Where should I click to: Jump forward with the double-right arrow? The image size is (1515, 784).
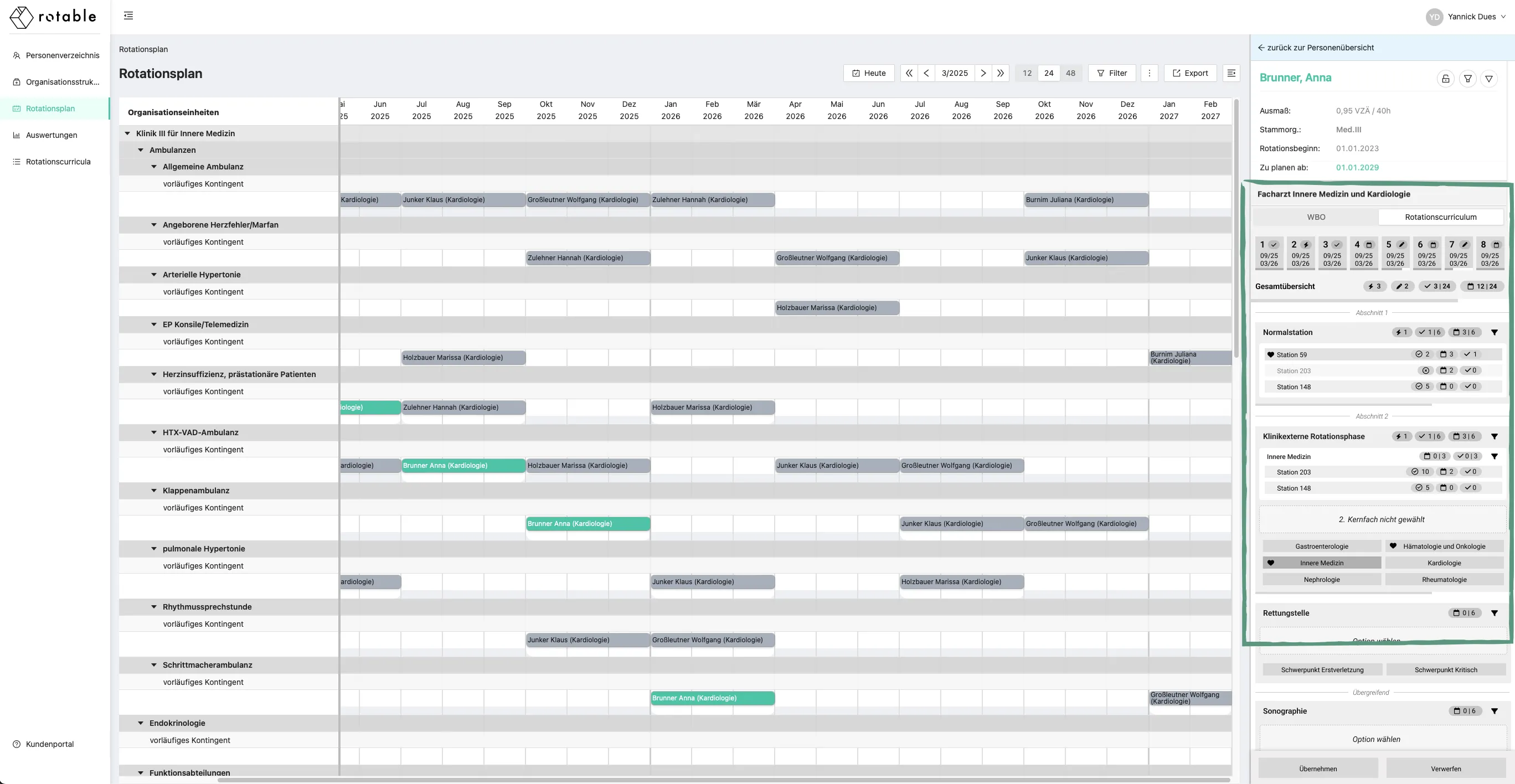1000,73
